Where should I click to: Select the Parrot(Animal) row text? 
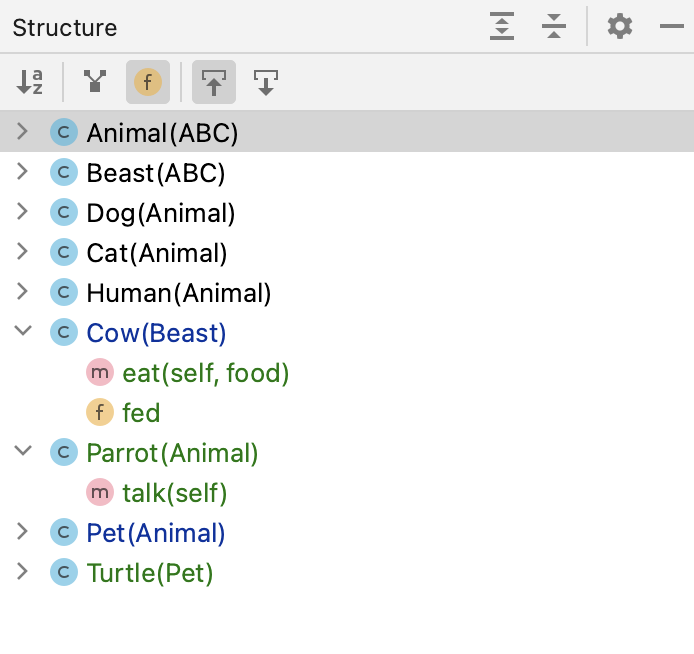click(x=172, y=453)
